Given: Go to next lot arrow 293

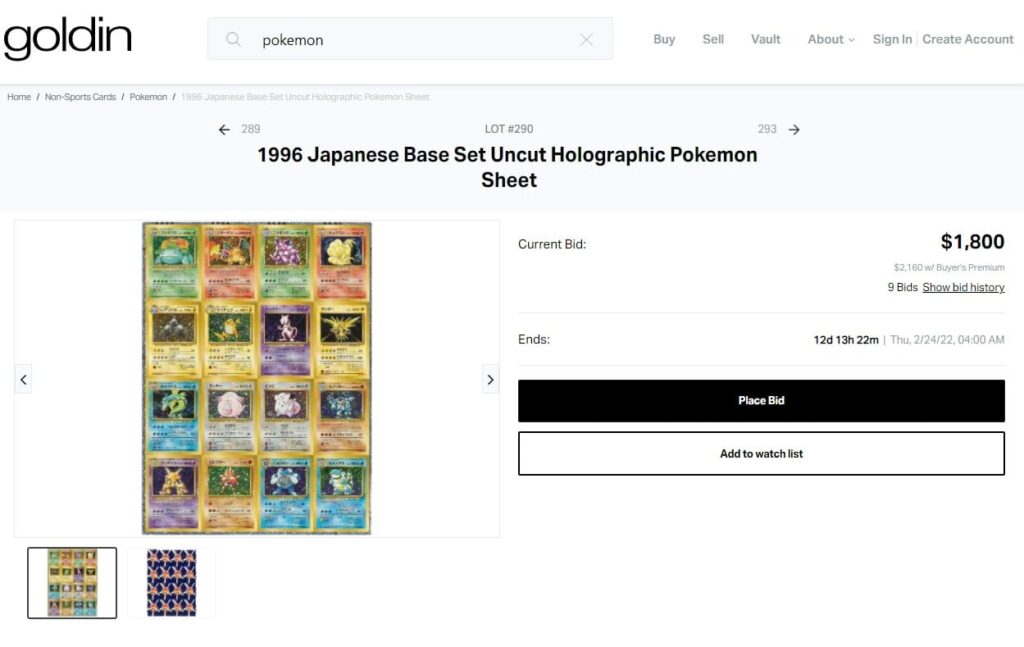Looking at the screenshot, I should (794, 129).
